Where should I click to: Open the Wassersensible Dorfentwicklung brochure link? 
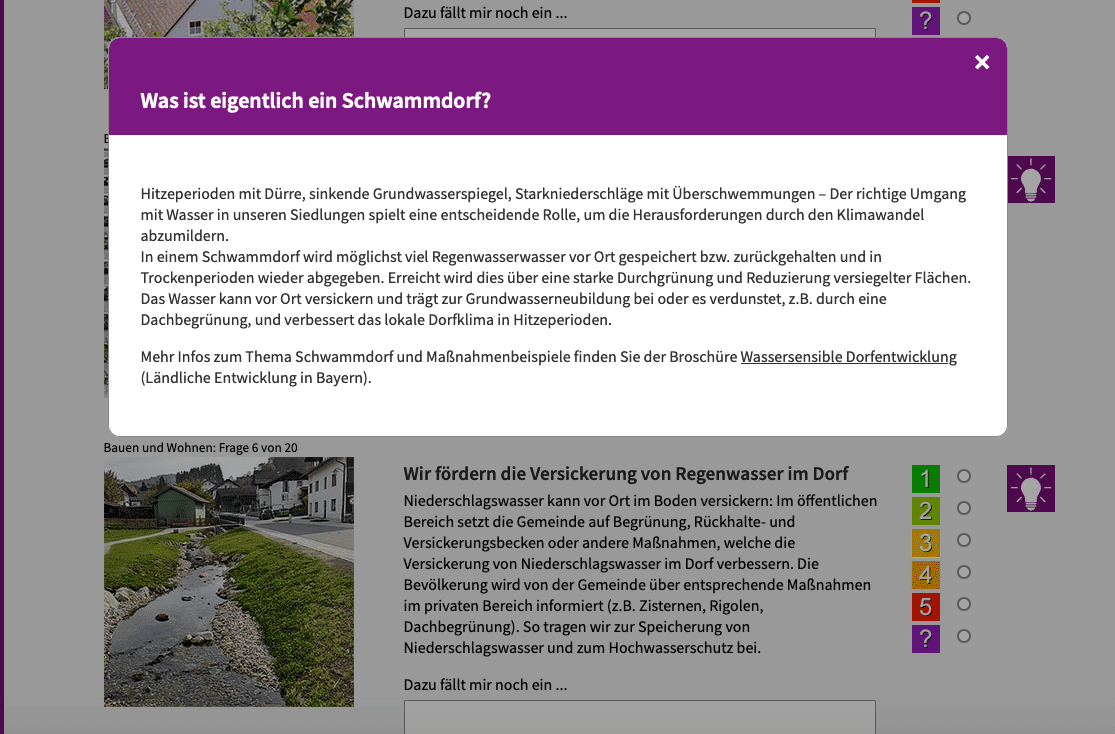pyautogui.click(x=848, y=357)
